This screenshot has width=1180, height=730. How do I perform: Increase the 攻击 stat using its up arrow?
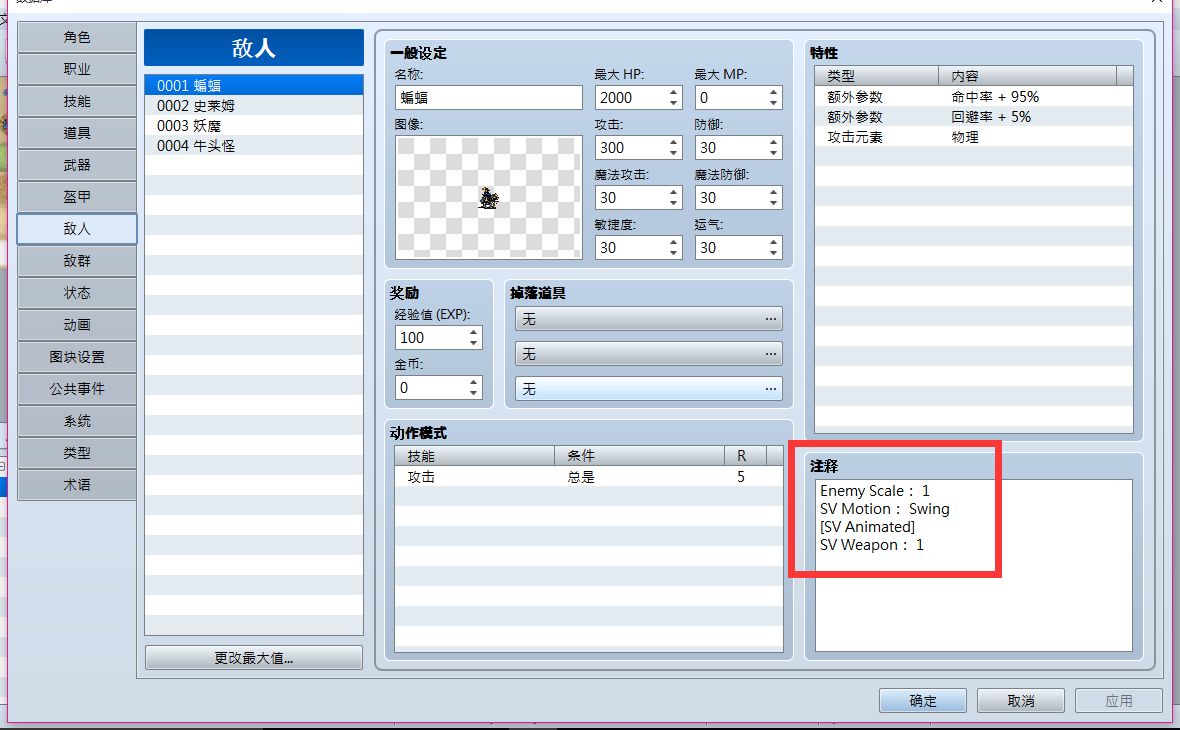(674, 142)
